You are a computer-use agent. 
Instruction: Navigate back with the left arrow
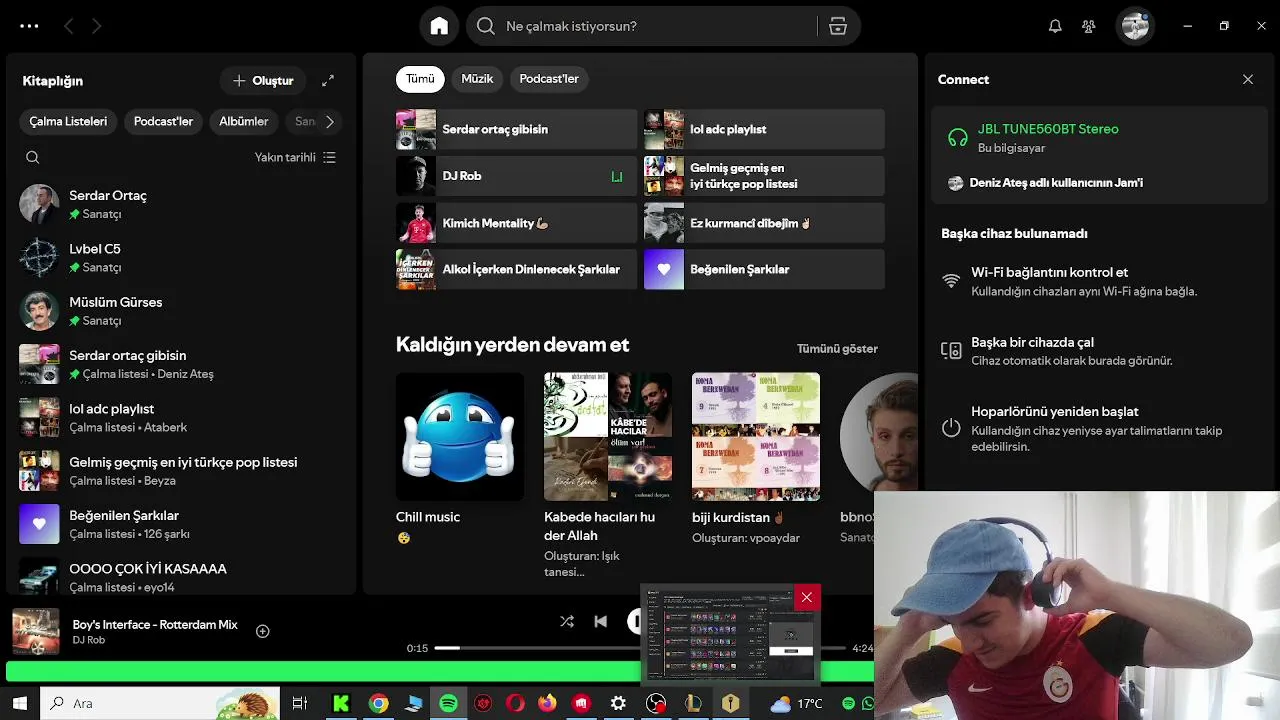pyautogui.click(x=69, y=26)
